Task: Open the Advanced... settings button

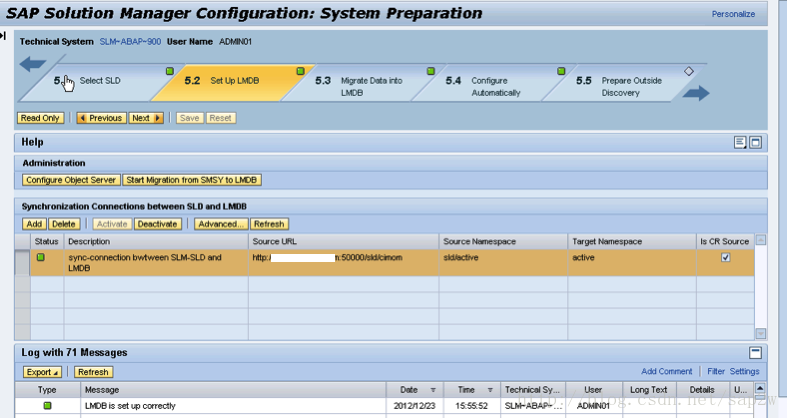Action: [x=221, y=224]
